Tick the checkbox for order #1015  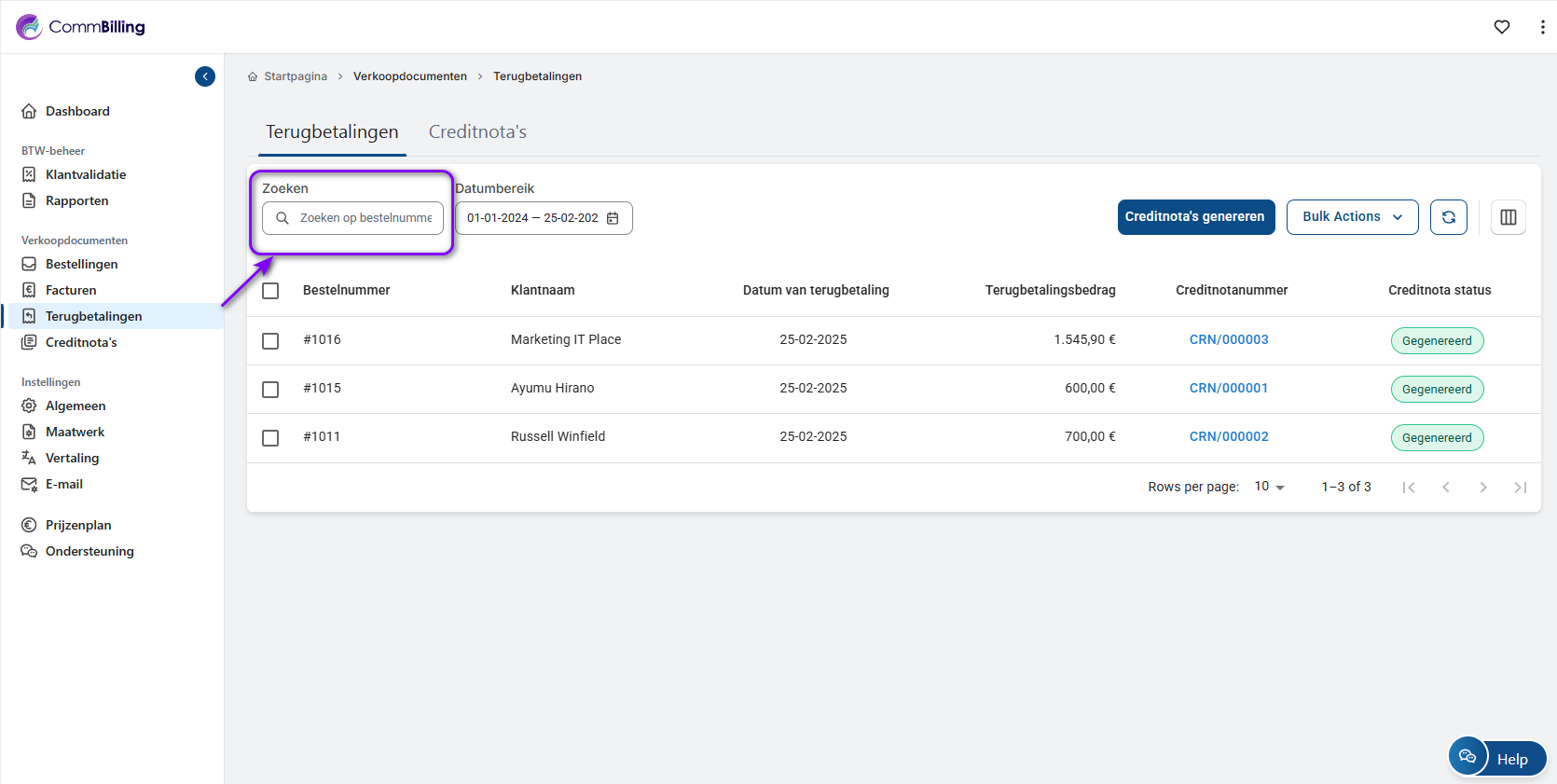[x=270, y=390]
